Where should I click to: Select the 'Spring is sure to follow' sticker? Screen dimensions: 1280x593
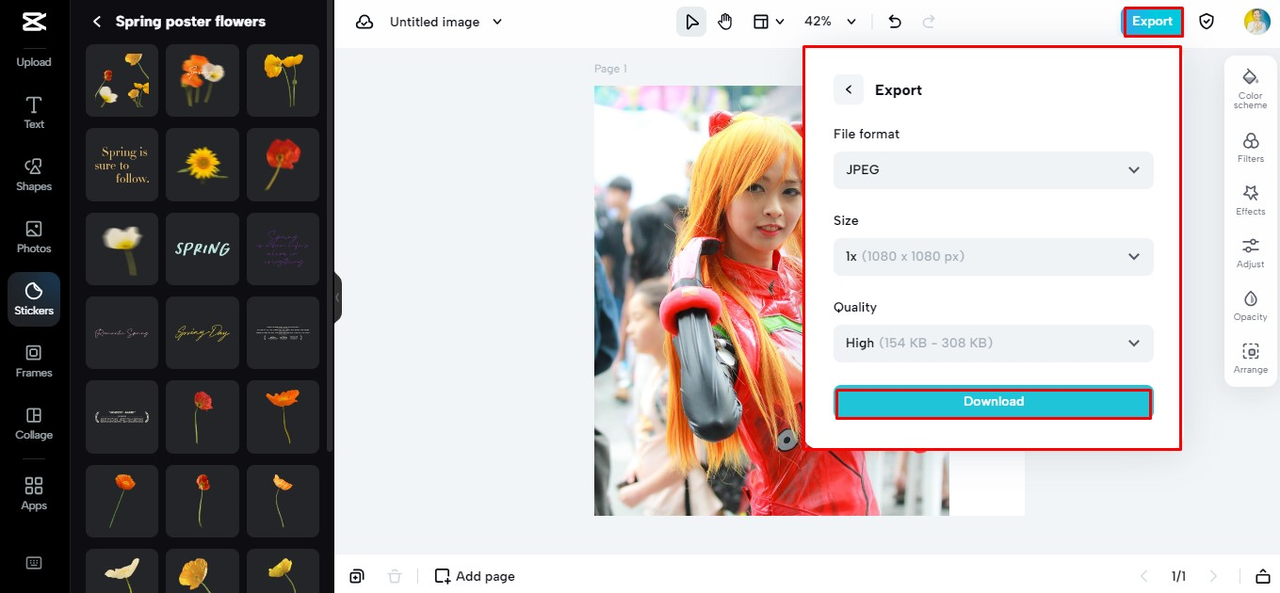click(x=122, y=164)
